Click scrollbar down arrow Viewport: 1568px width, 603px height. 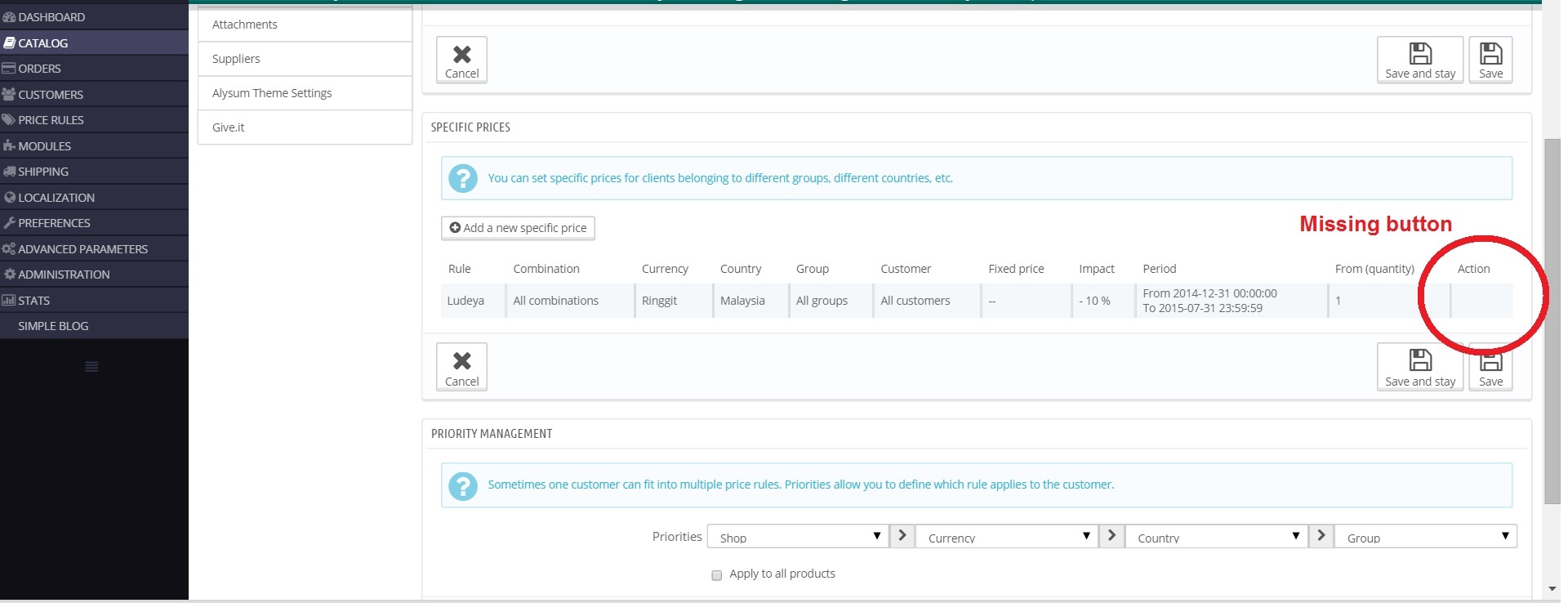[1552, 589]
